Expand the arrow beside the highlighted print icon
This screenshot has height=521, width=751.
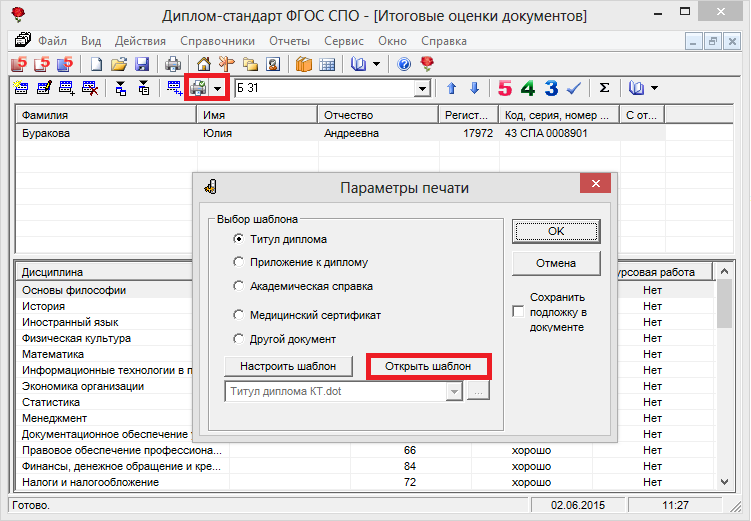coord(218,89)
